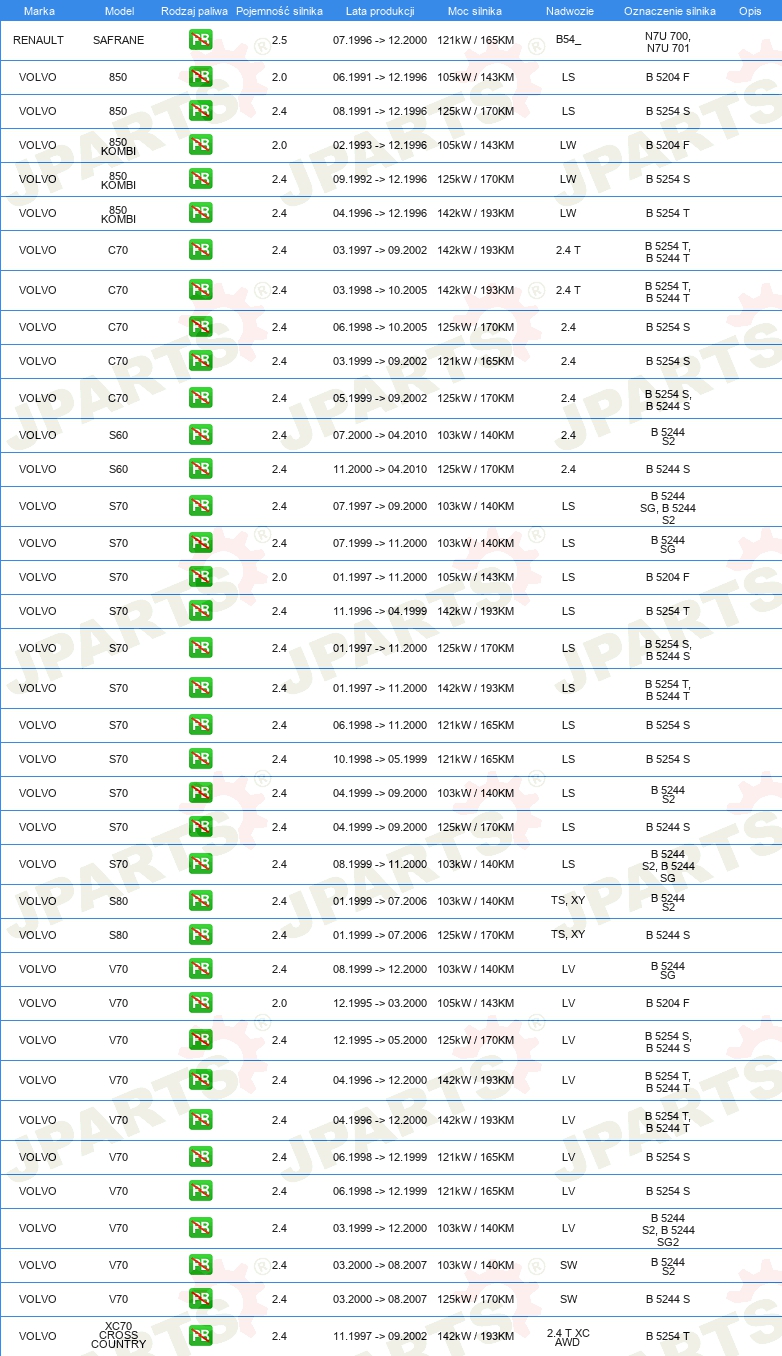Click the Rodzaj paliwa header

tap(194, 11)
